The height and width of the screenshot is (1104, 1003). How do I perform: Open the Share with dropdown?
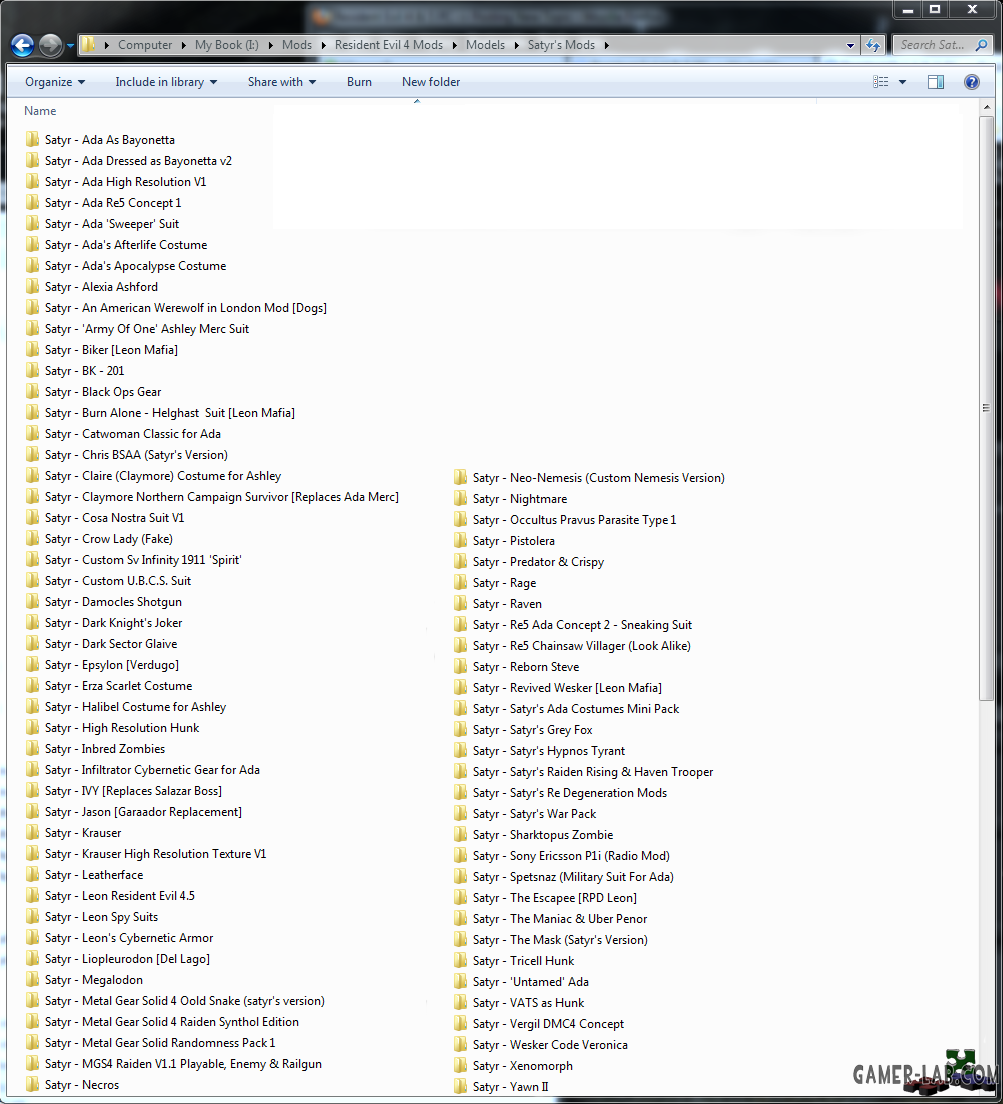(x=282, y=82)
